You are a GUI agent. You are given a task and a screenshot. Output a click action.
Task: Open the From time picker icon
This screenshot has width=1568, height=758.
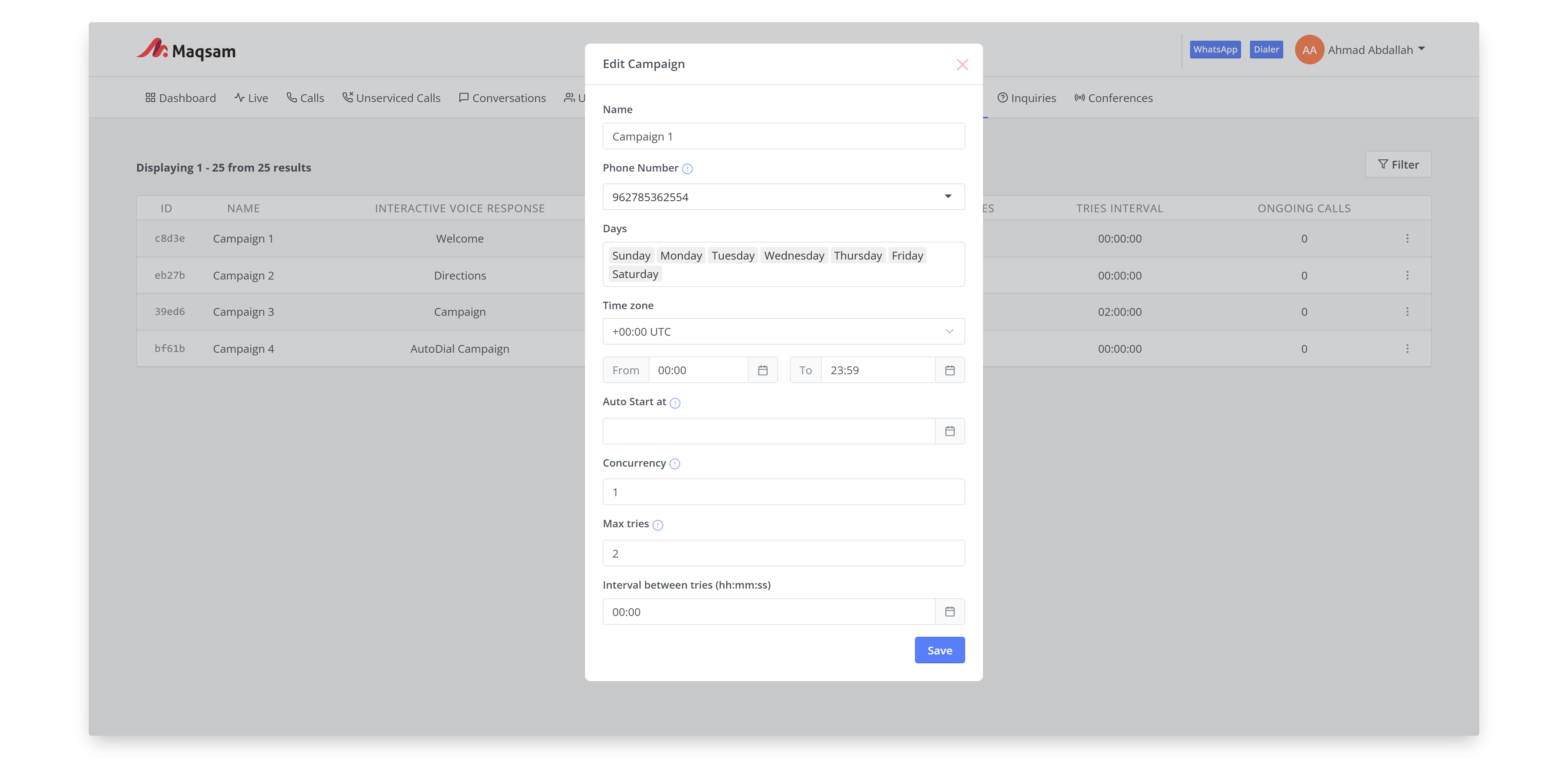tap(763, 370)
